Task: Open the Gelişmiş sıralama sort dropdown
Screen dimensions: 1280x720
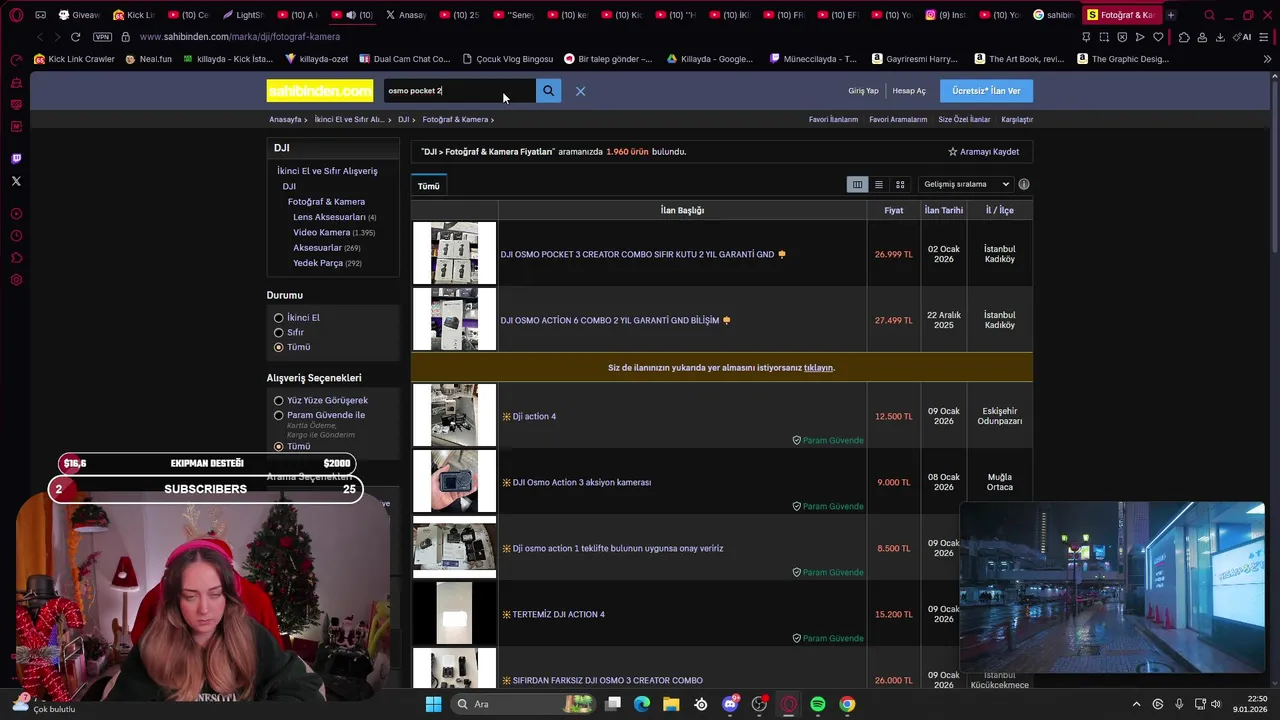Action: (965, 184)
